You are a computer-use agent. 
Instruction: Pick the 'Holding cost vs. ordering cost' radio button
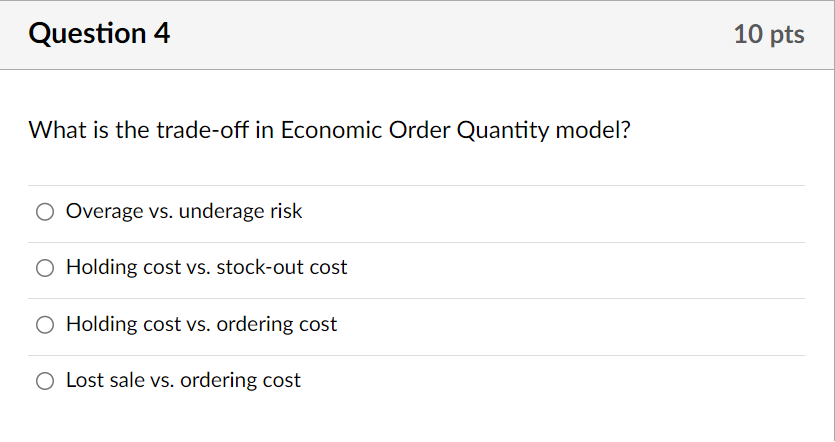point(44,324)
